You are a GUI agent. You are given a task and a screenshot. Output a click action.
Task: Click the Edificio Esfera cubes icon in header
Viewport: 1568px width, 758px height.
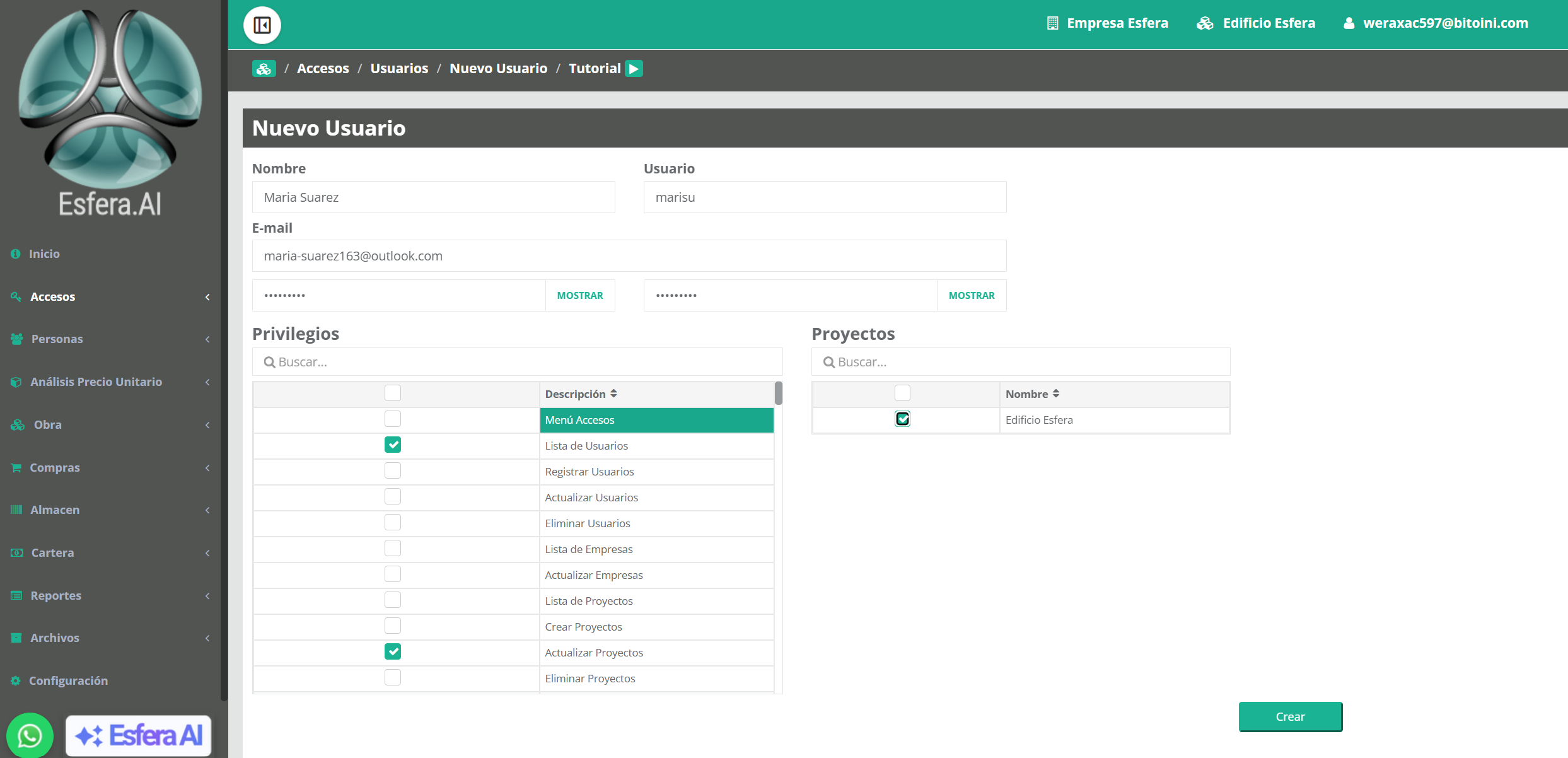[x=1205, y=23]
